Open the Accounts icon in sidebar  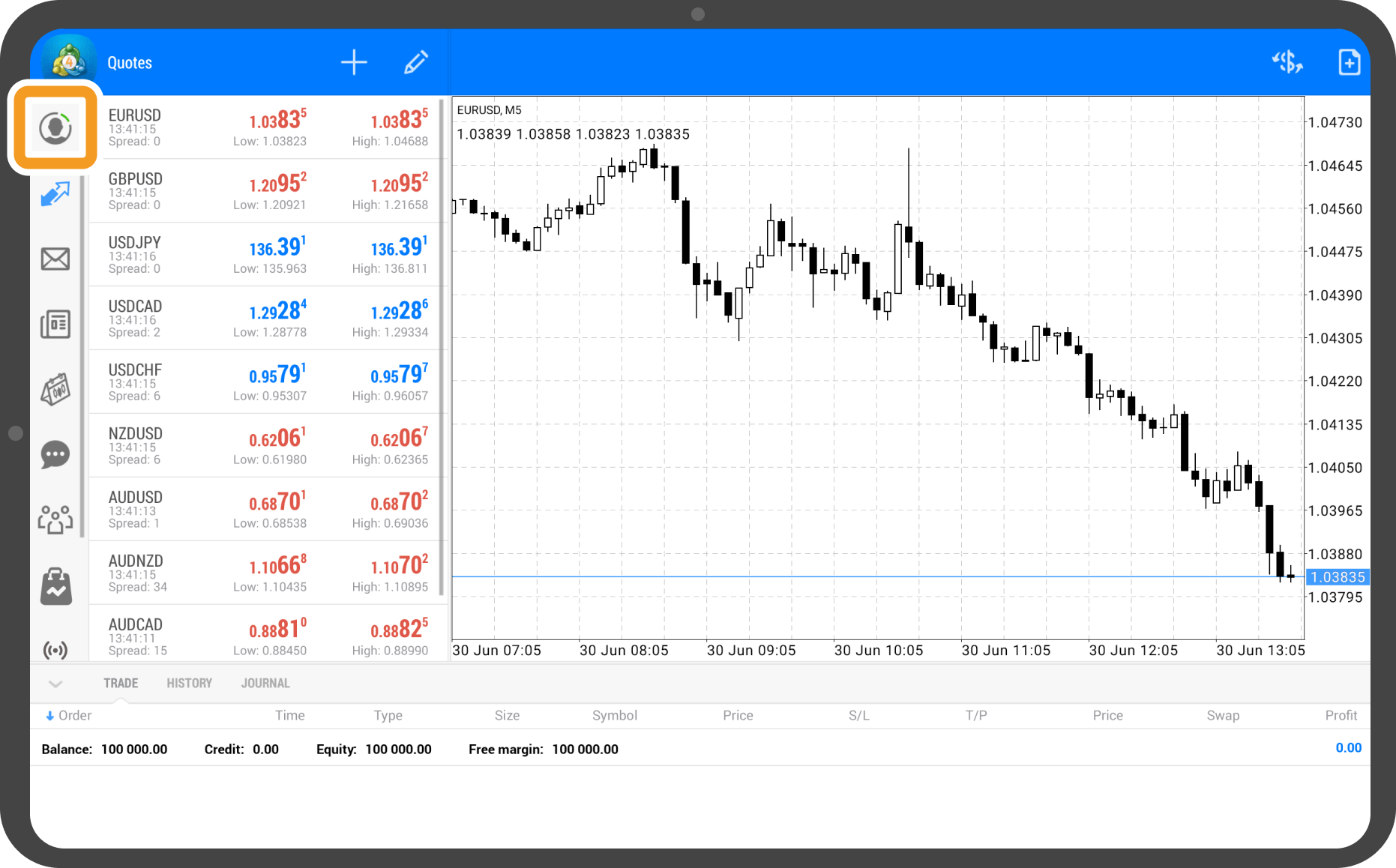pos(55,127)
